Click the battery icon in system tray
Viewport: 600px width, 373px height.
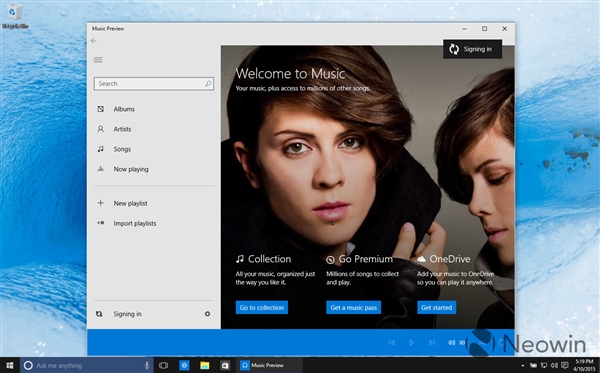[x=533, y=366]
